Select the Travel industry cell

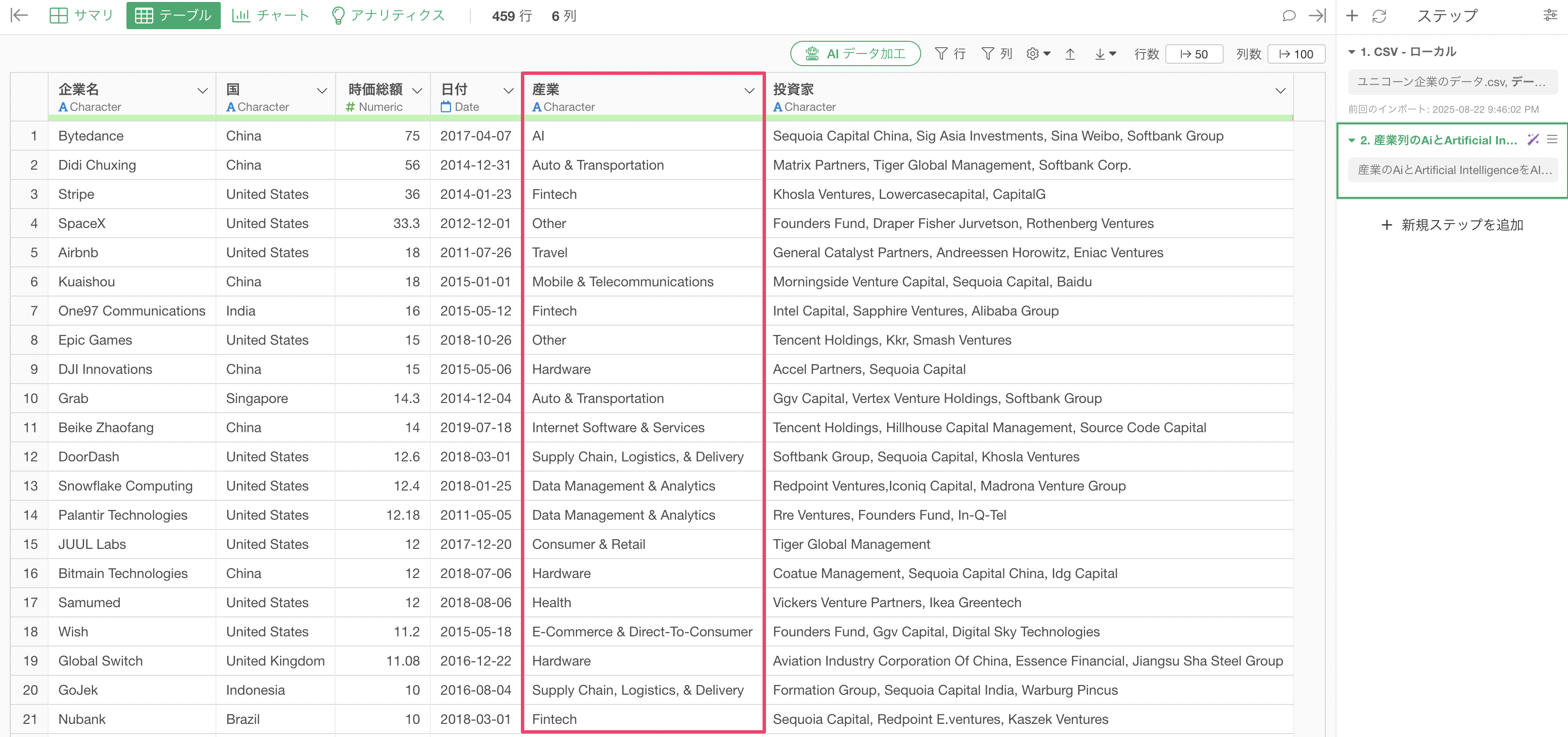[643, 253]
